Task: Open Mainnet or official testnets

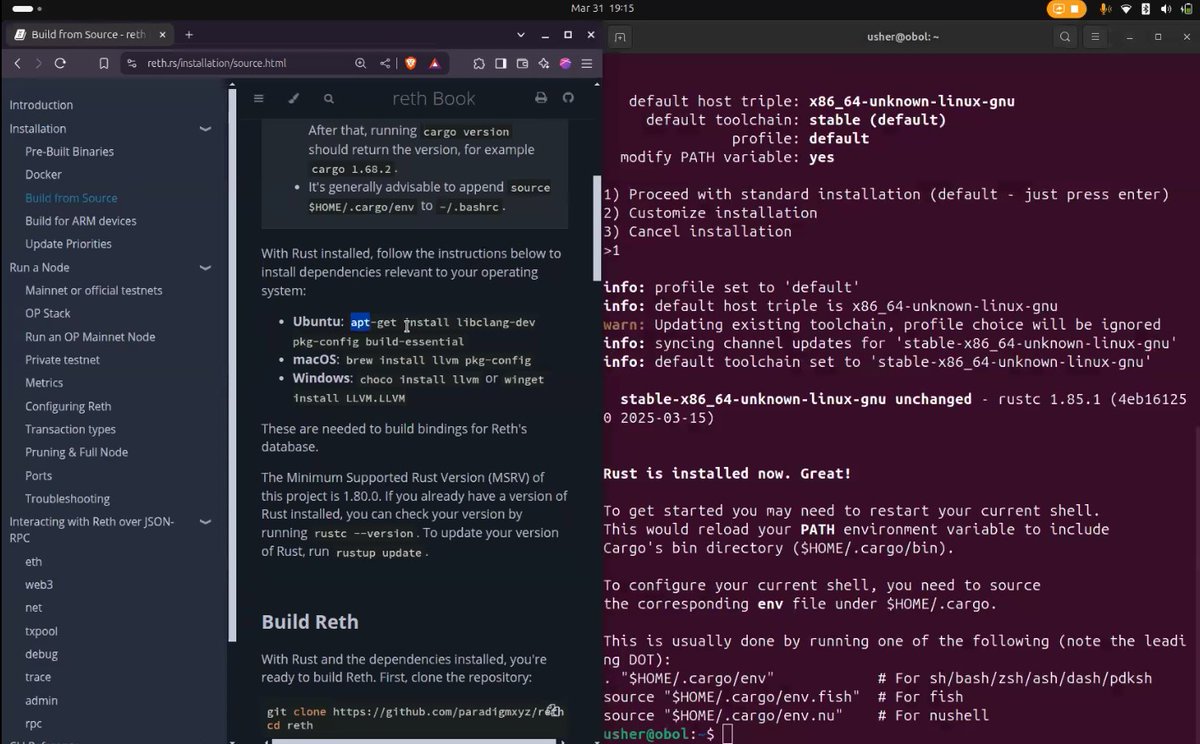Action: (x=93, y=291)
